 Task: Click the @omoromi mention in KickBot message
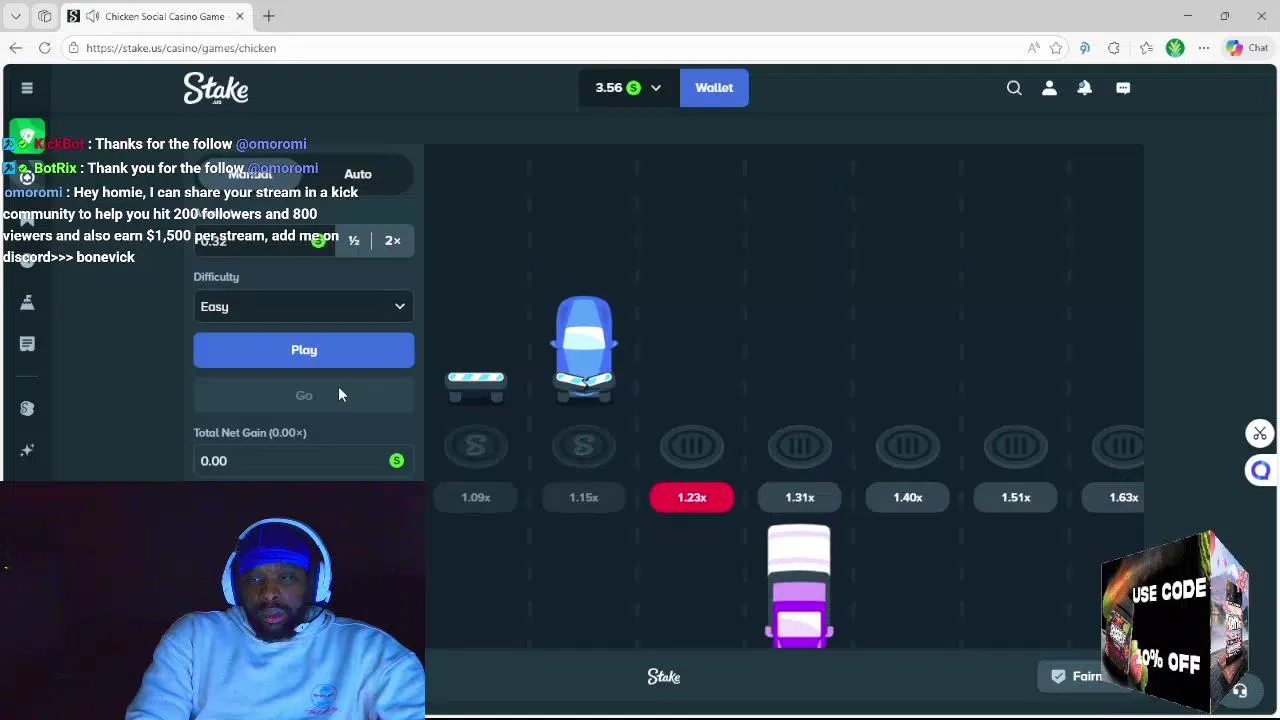point(271,144)
